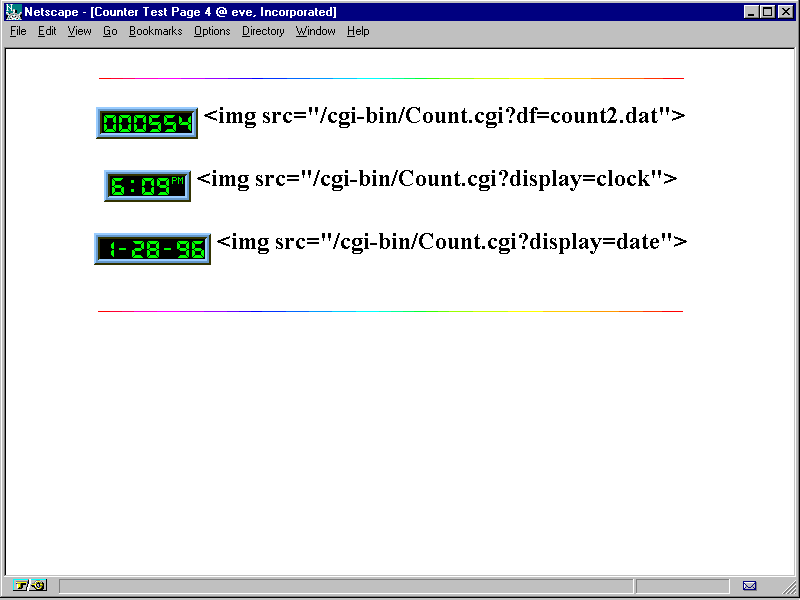Open the Directory menu
Image resolution: width=800 pixels, height=600 pixels.
263,31
